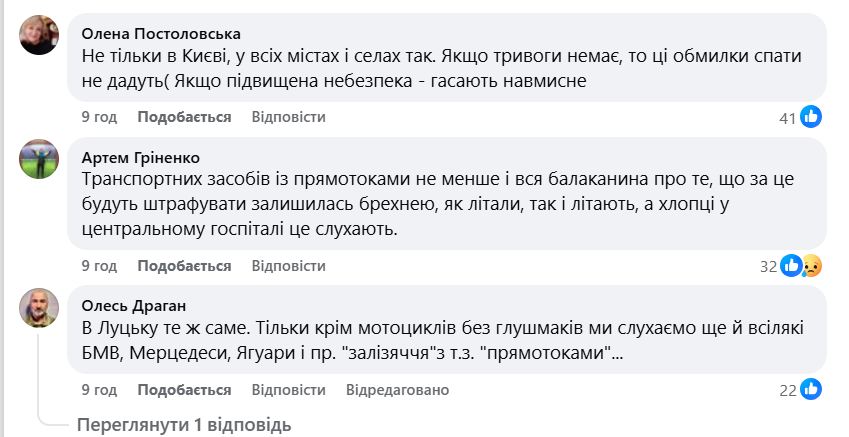Click the 9 год timestamp on Олена's comment
849x437 pixels.
point(99,117)
